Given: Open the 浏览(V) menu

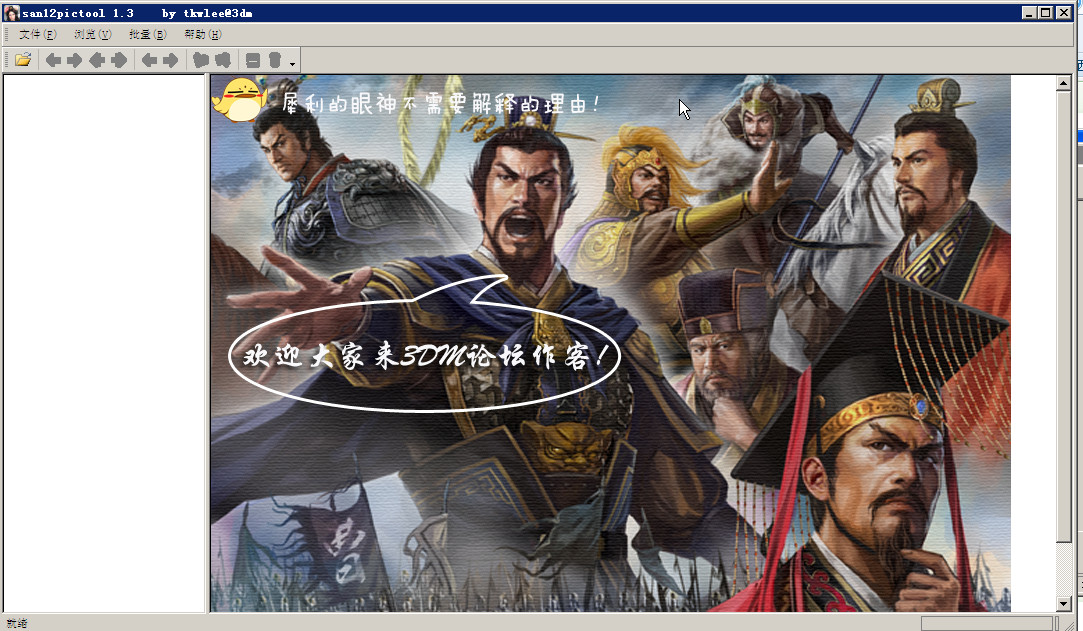Looking at the screenshot, I should click(93, 34).
